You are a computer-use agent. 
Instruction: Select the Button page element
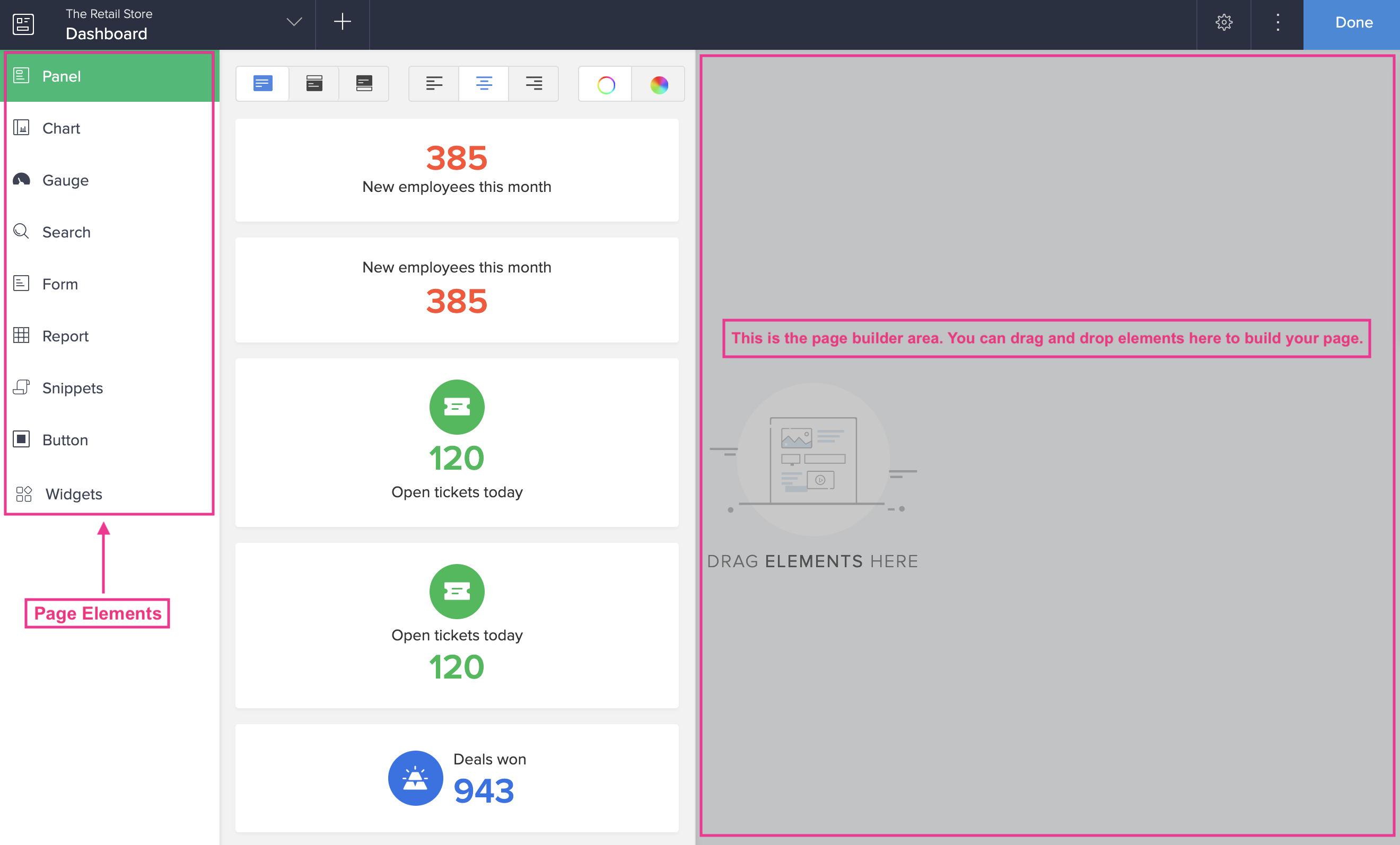click(65, 440)
